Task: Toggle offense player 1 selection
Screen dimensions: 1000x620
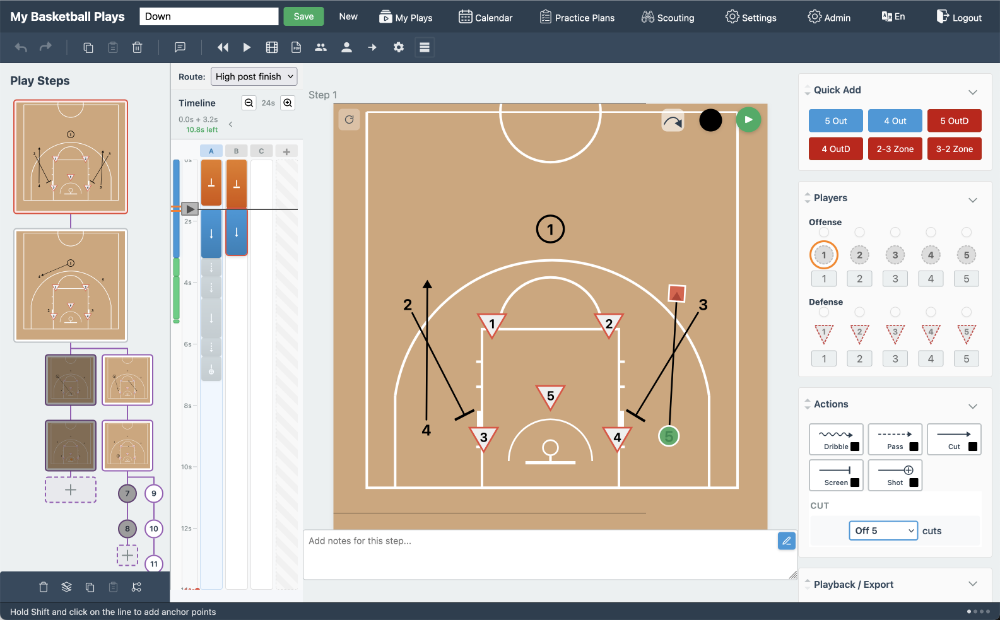Action: (x=824, y=254)
